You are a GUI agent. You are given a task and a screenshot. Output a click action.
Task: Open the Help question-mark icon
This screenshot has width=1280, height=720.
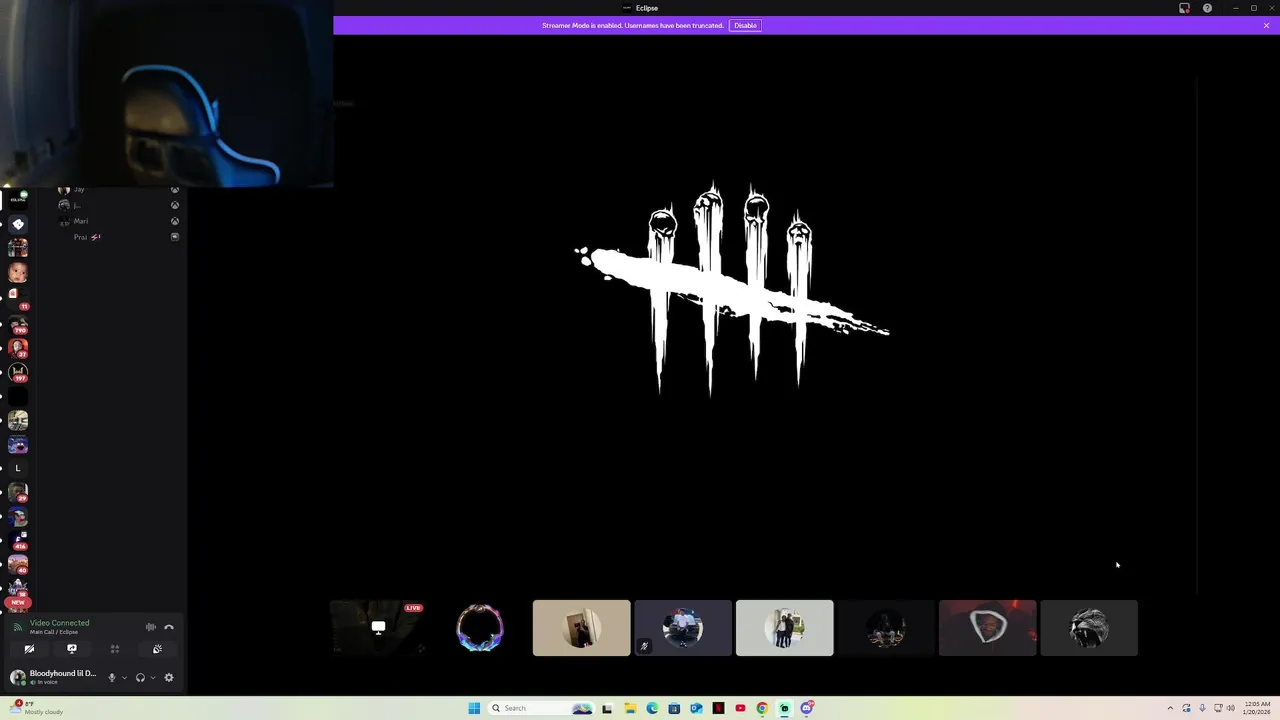[1207, 8]
